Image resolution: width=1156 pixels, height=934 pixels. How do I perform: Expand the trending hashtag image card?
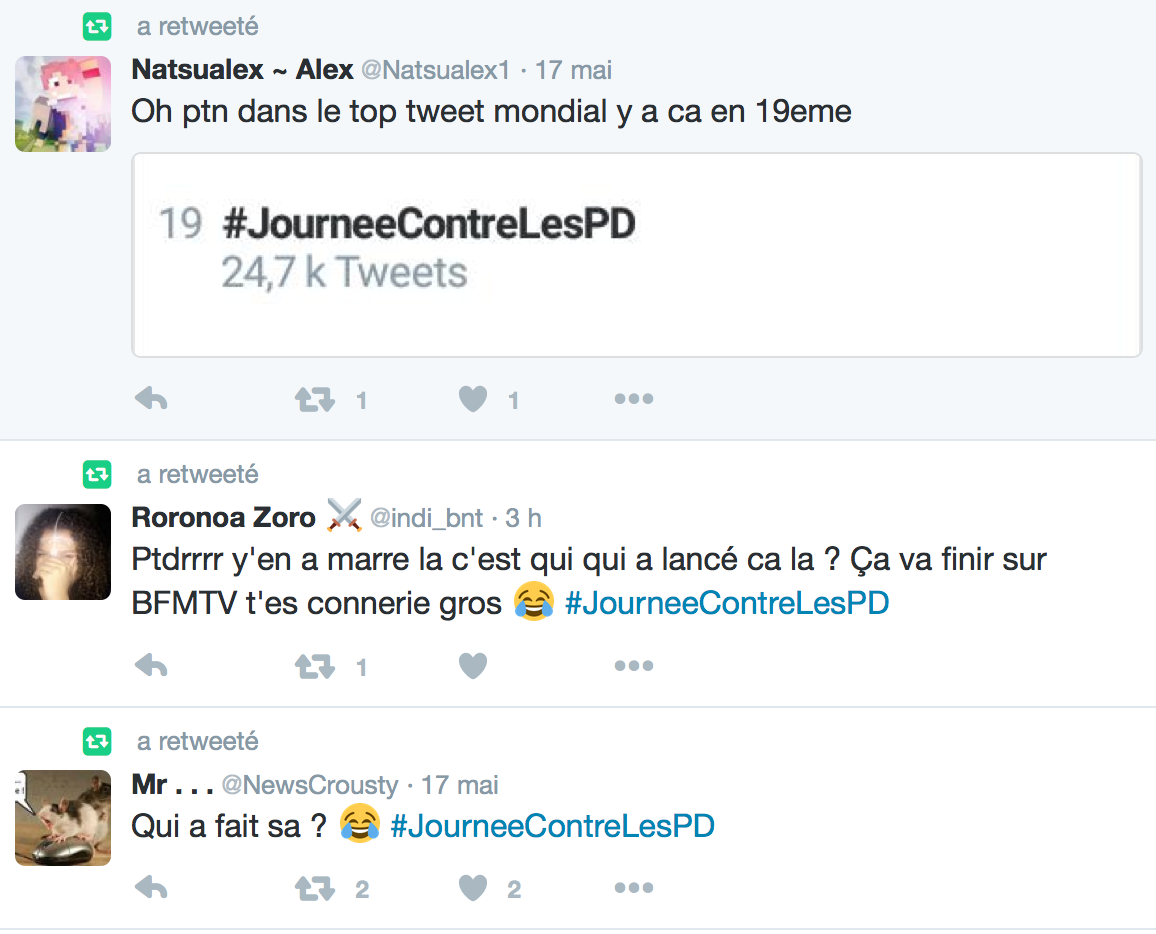point(636,255)
